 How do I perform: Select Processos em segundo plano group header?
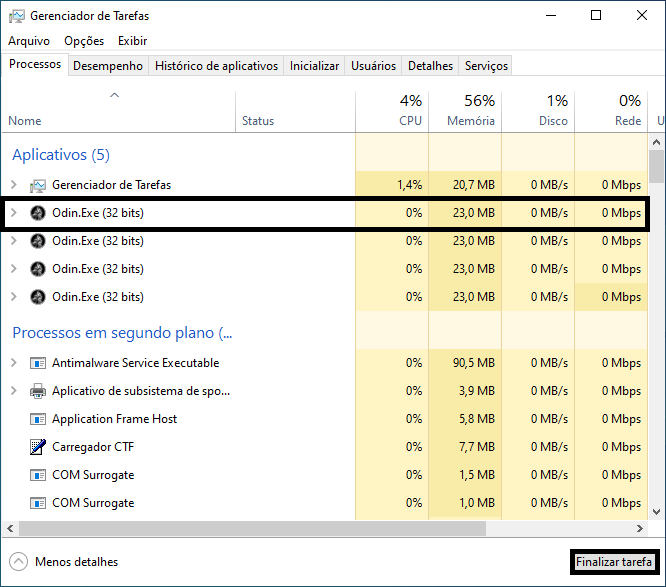[122, 333]
